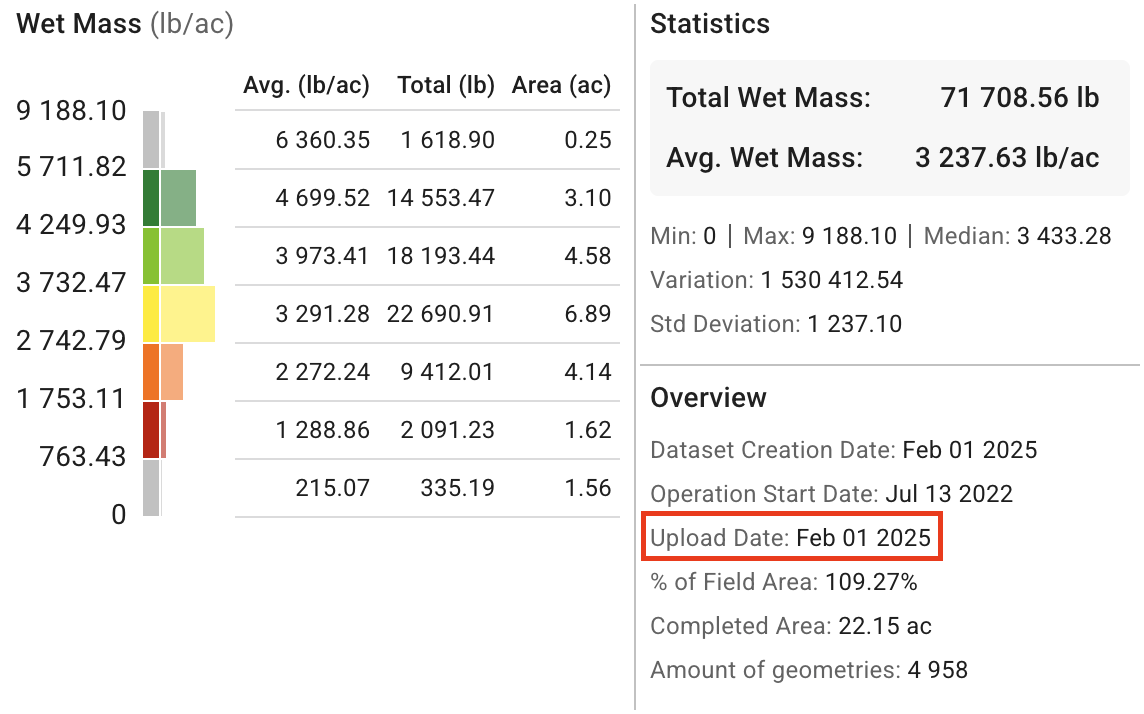Viewport: 1144px width, 714px height.
Task: Click the Avg. (lb/ac) column header
Action: pyautogui.click(x=306, y=86)
